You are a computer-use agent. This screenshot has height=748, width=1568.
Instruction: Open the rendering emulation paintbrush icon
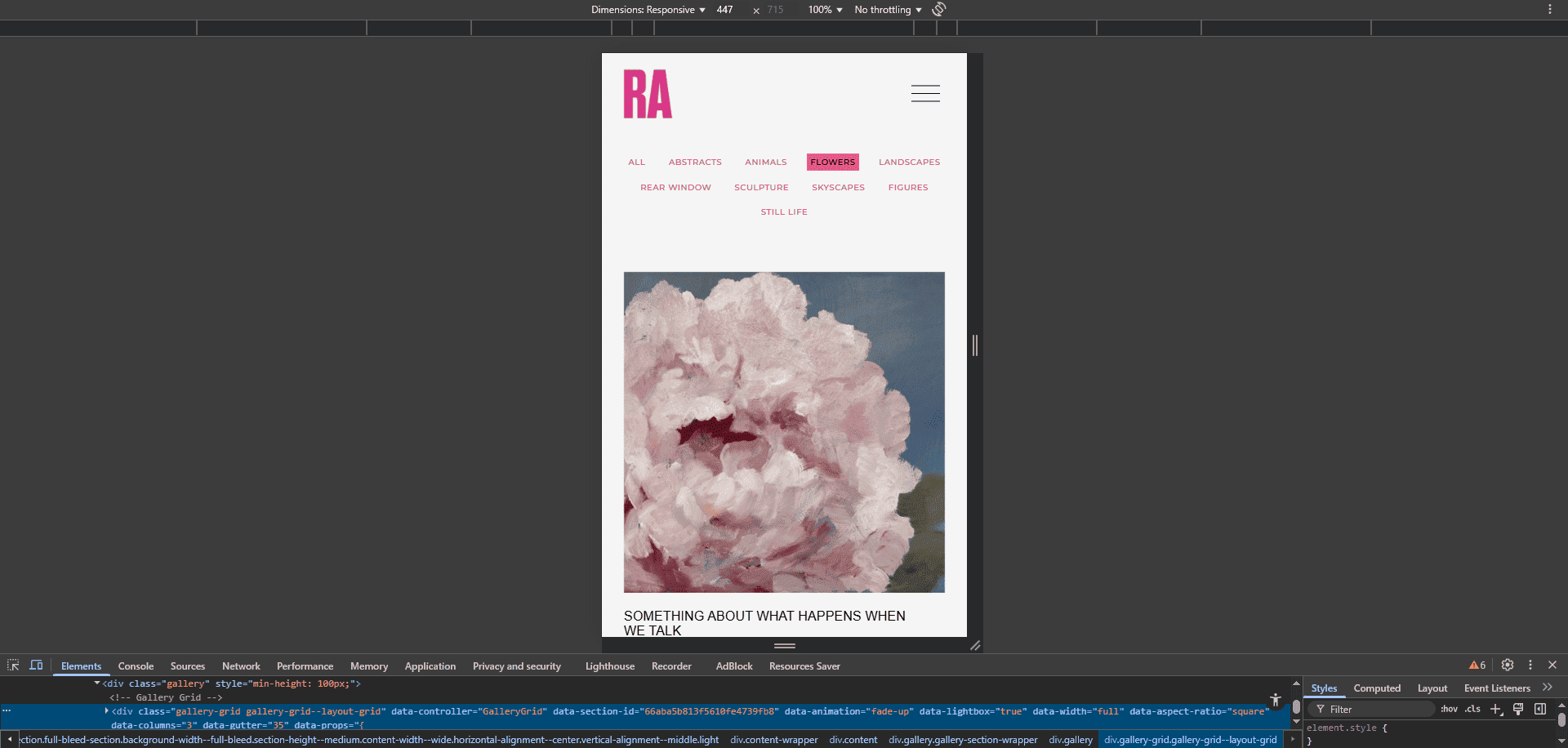[1518, 710]
